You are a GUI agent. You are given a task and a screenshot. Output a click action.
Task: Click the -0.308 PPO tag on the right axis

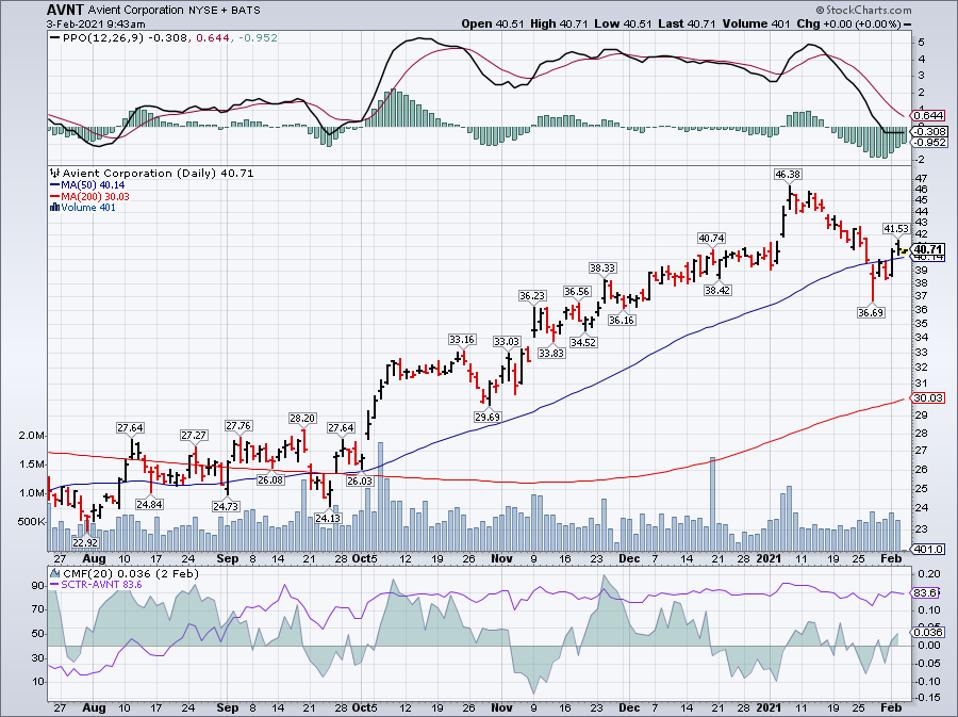click(x=929, y=131)
